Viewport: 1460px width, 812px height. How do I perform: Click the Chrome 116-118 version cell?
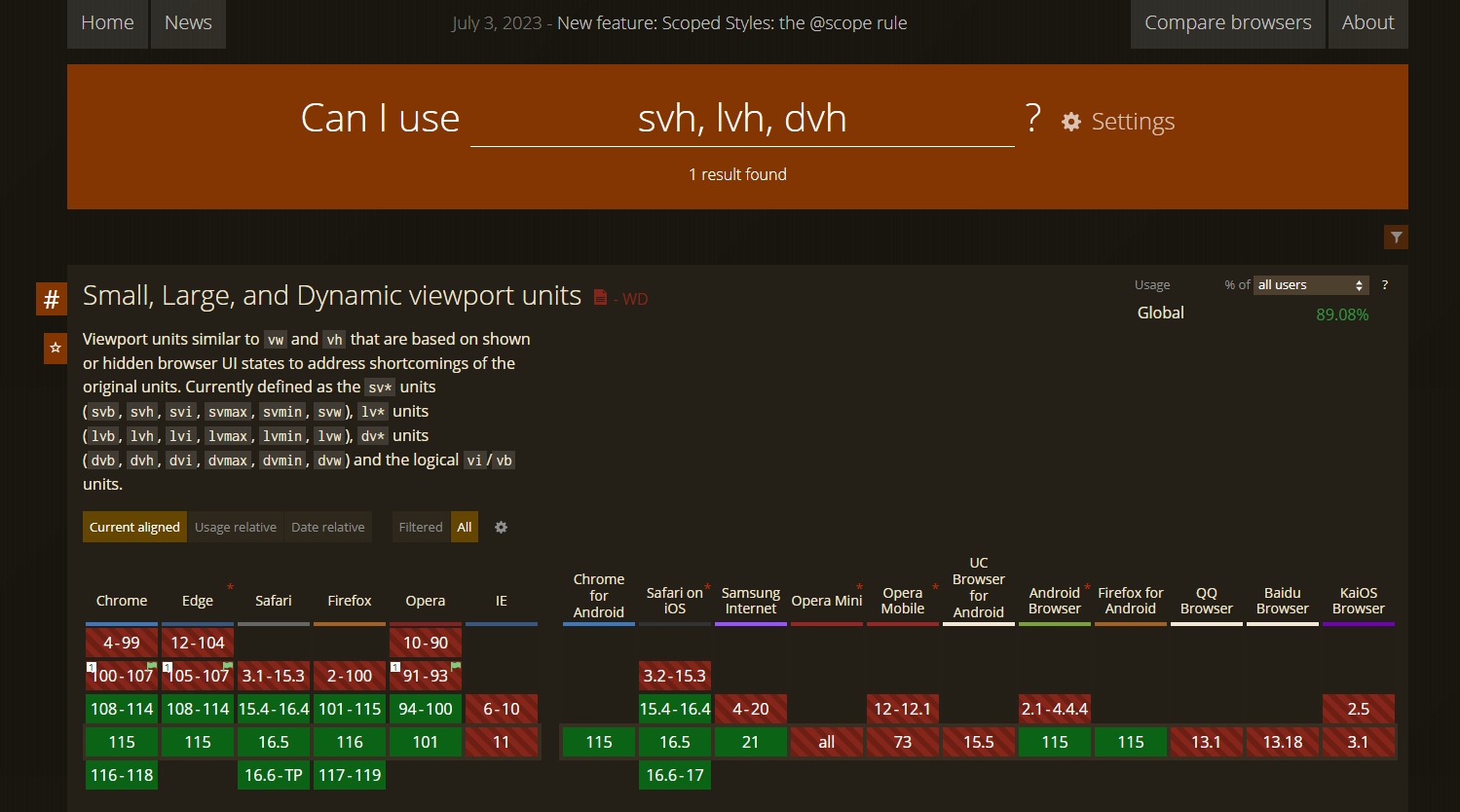(x=122, y=775)
